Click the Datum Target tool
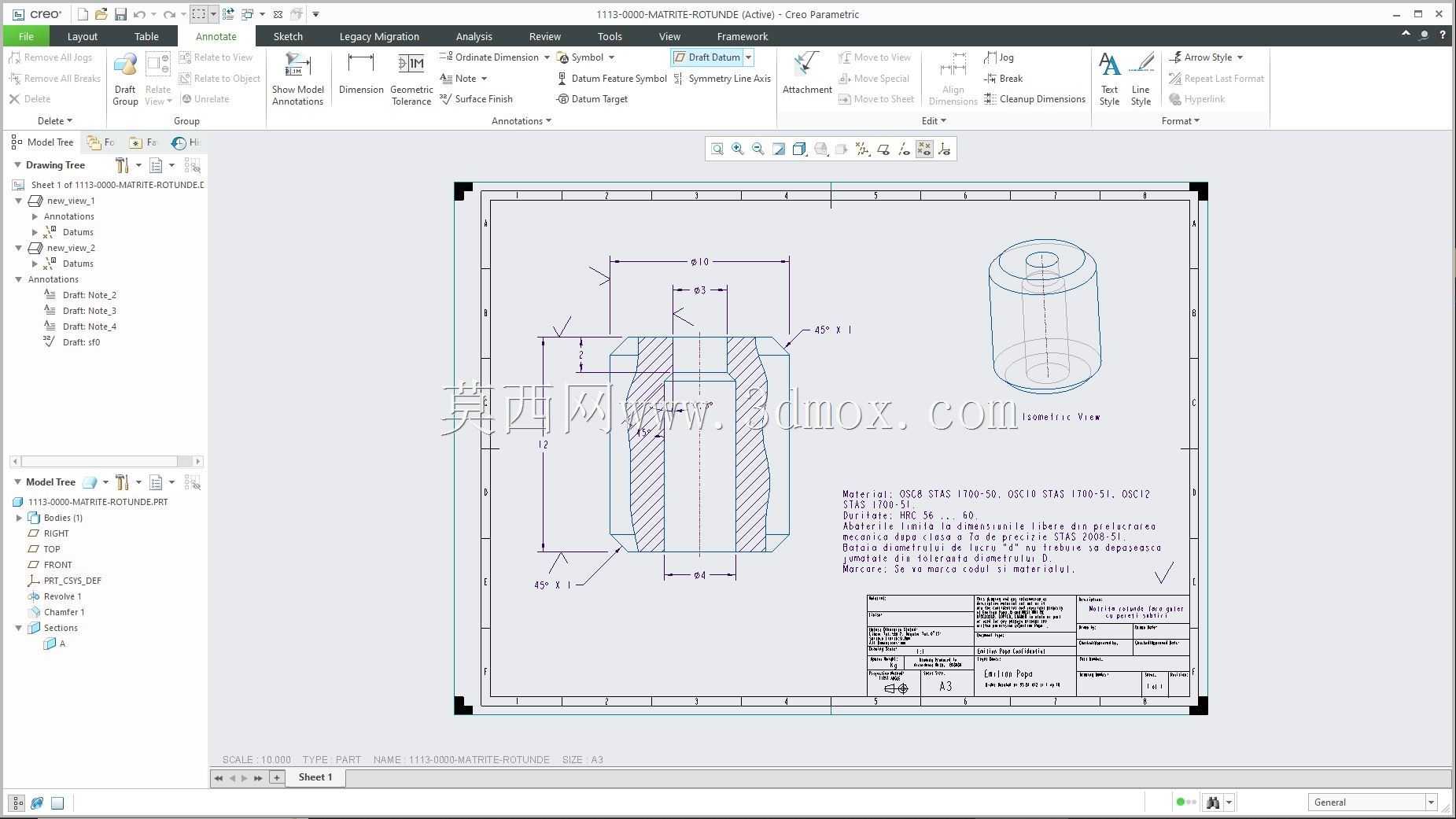This screenshot has width=1456, height=819. tap(592, 99)
